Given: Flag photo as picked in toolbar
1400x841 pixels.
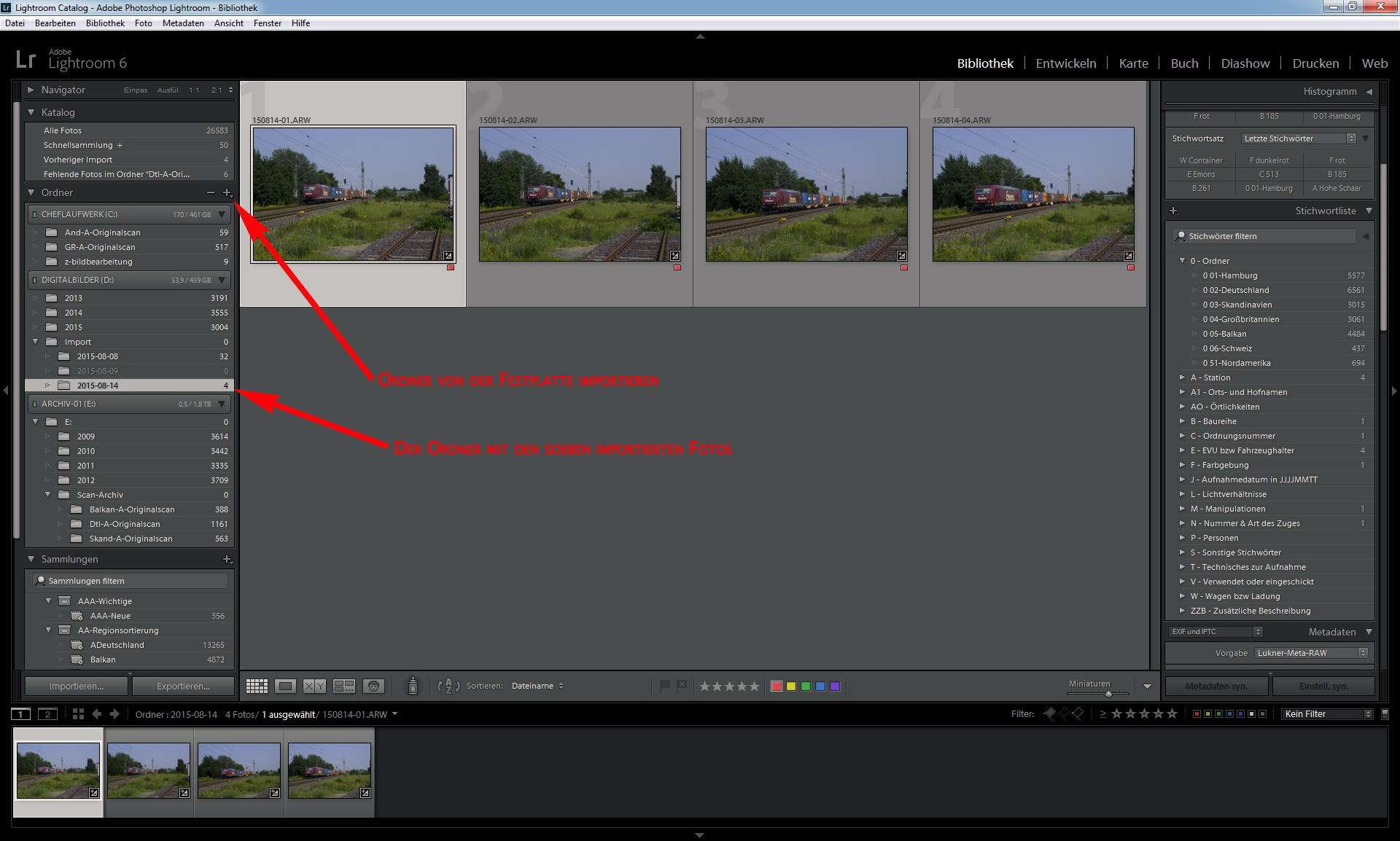Looking at the screenshot, I should click(x=664, y=686).
